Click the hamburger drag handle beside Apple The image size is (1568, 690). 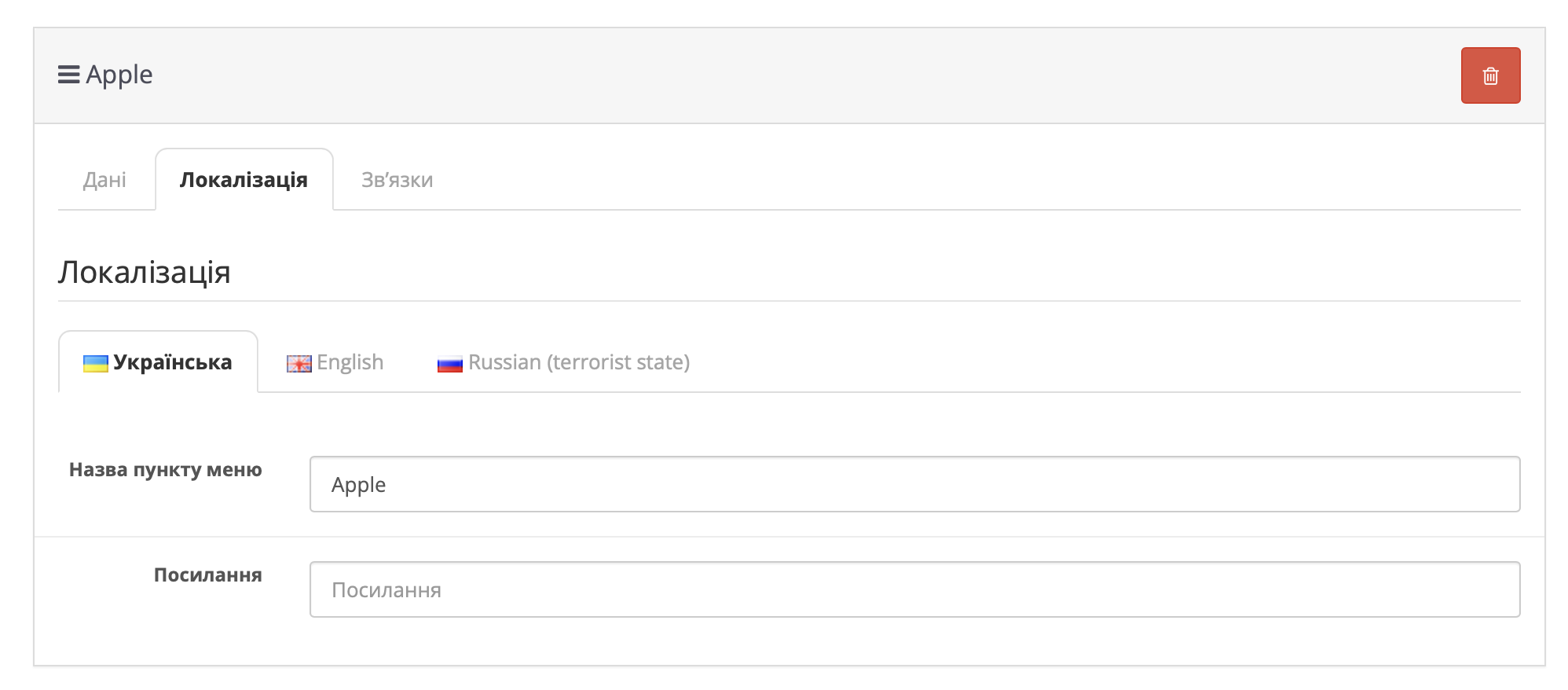(x=68, y=75)
